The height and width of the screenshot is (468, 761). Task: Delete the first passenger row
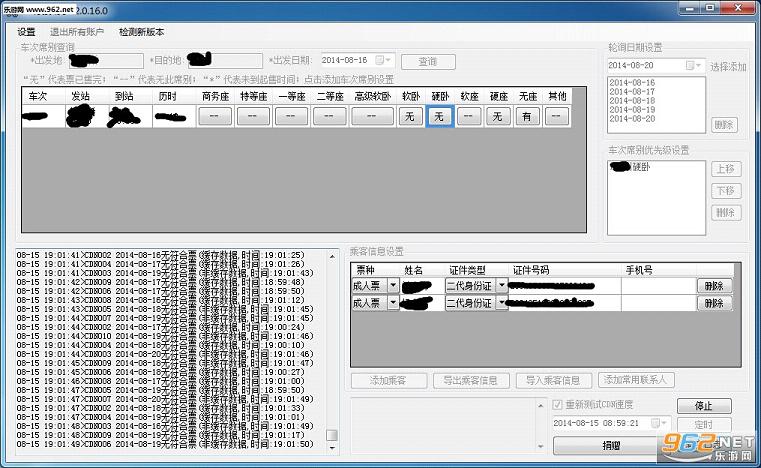point(714,286)
